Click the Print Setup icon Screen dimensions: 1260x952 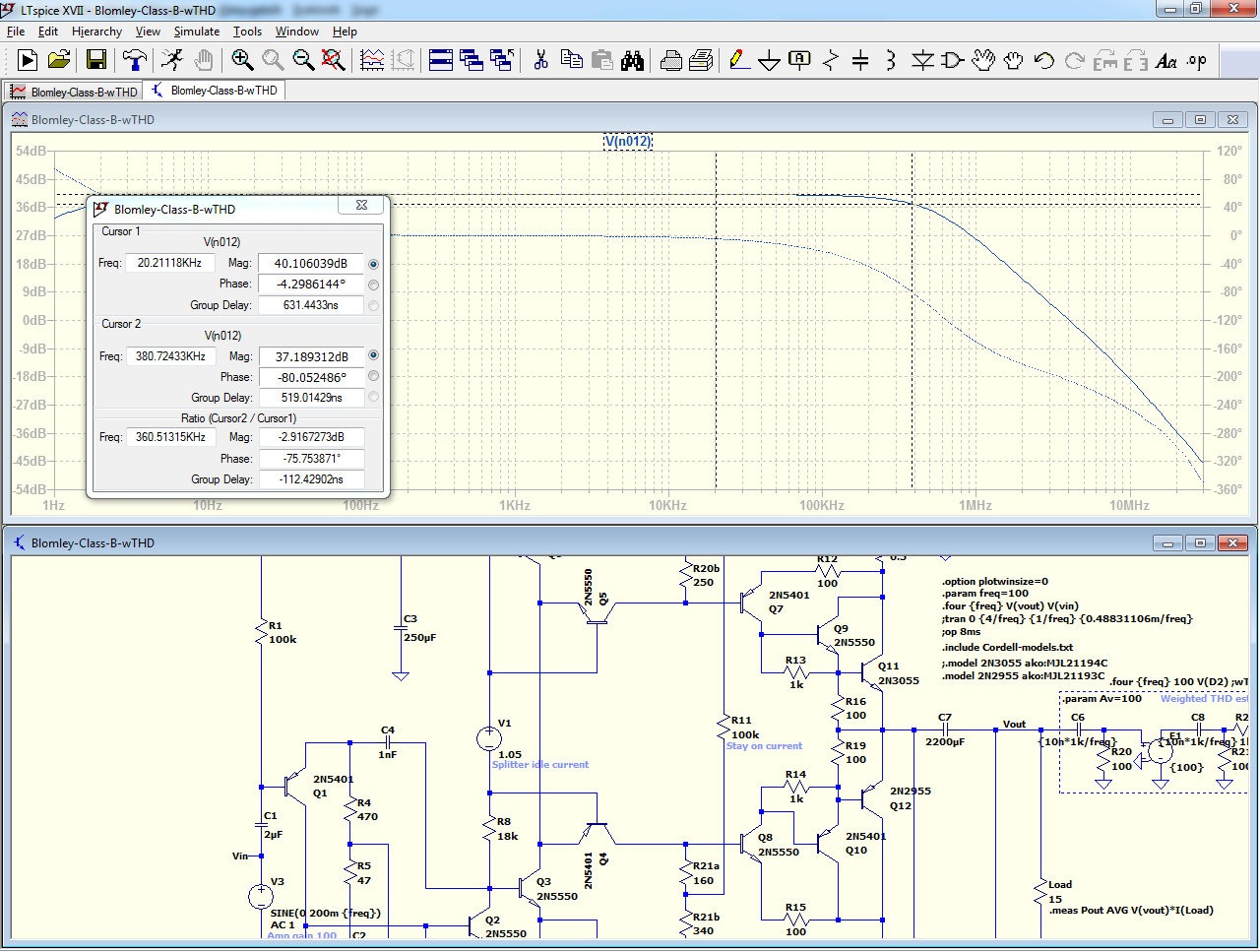pos(670,60)
